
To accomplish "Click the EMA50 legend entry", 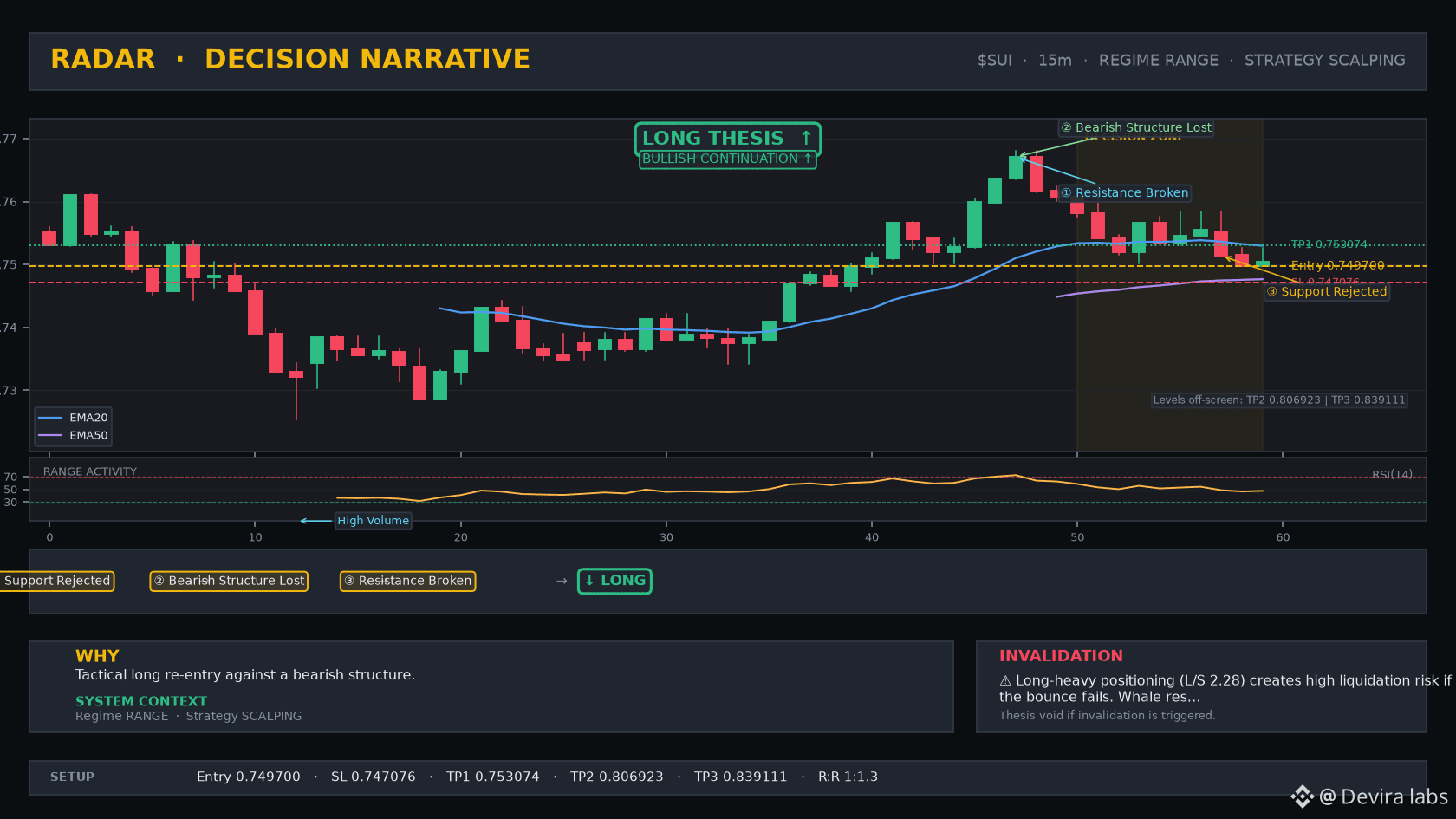I will 74,436.
